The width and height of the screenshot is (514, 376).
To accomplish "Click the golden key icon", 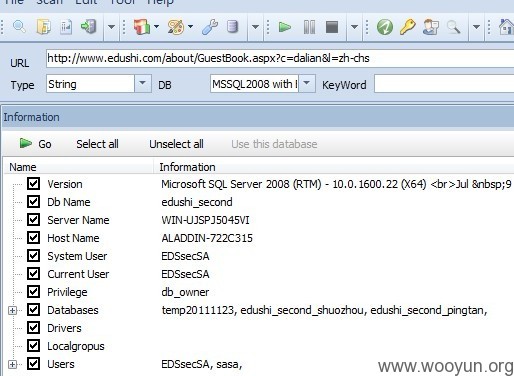I will [407, 27].
